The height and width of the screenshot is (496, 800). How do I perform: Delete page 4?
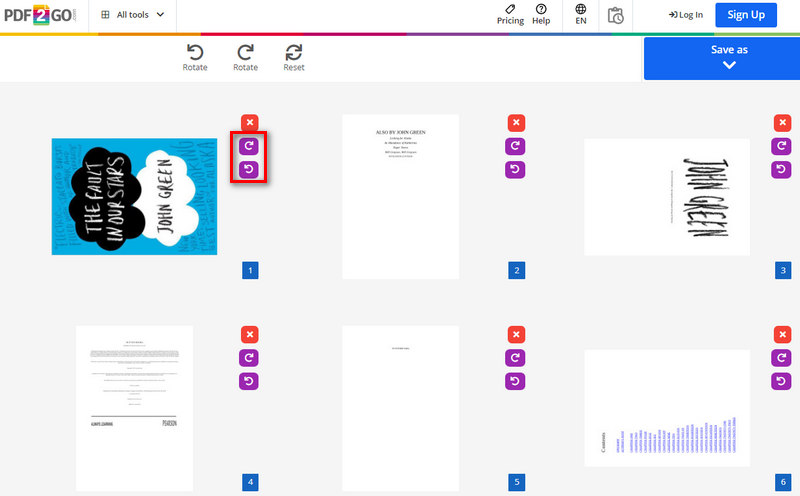(249, 334)
